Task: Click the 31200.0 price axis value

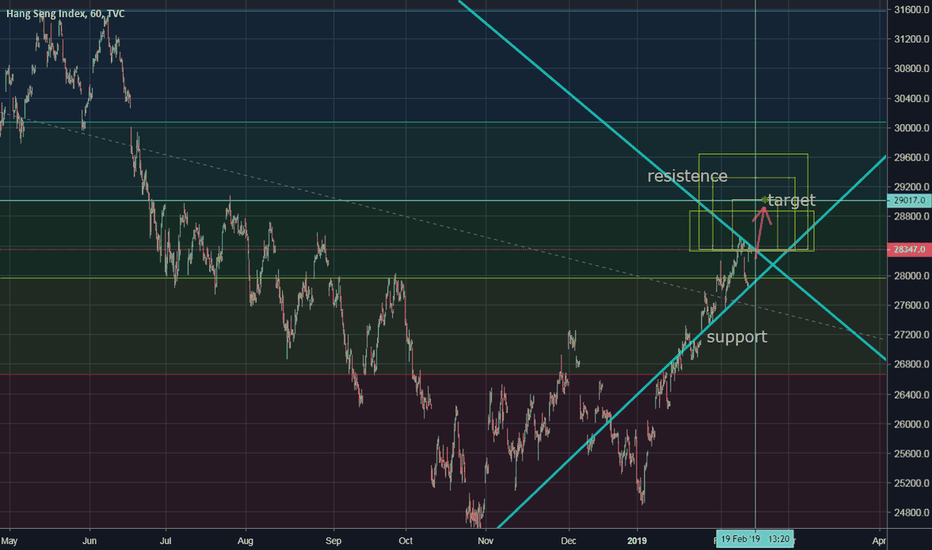Action: pos(911,39)
